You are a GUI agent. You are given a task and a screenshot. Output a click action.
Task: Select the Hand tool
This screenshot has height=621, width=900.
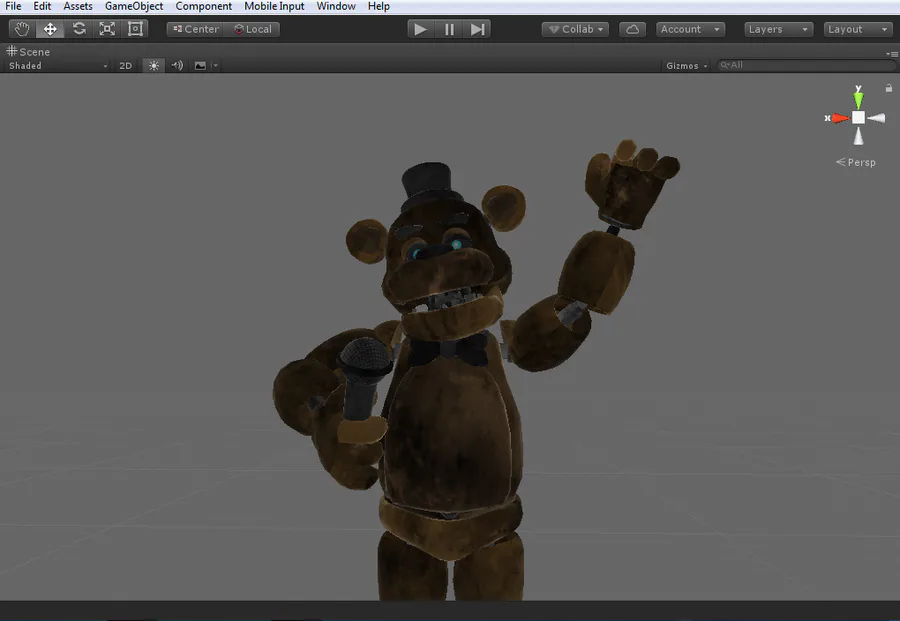pyautogui.click(x=22, y=29)
